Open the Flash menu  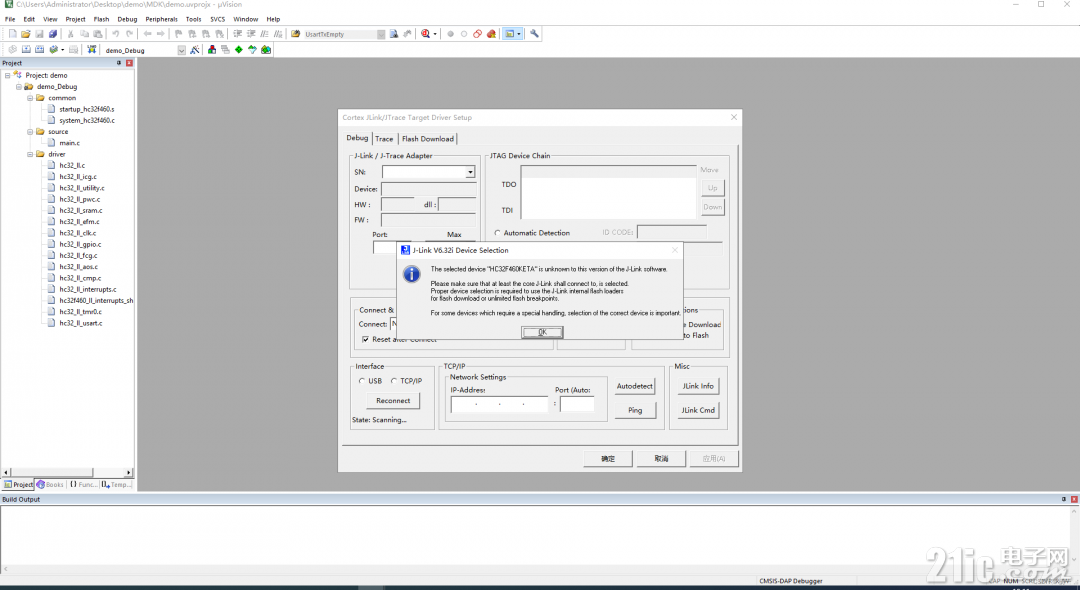pos(101,19)
